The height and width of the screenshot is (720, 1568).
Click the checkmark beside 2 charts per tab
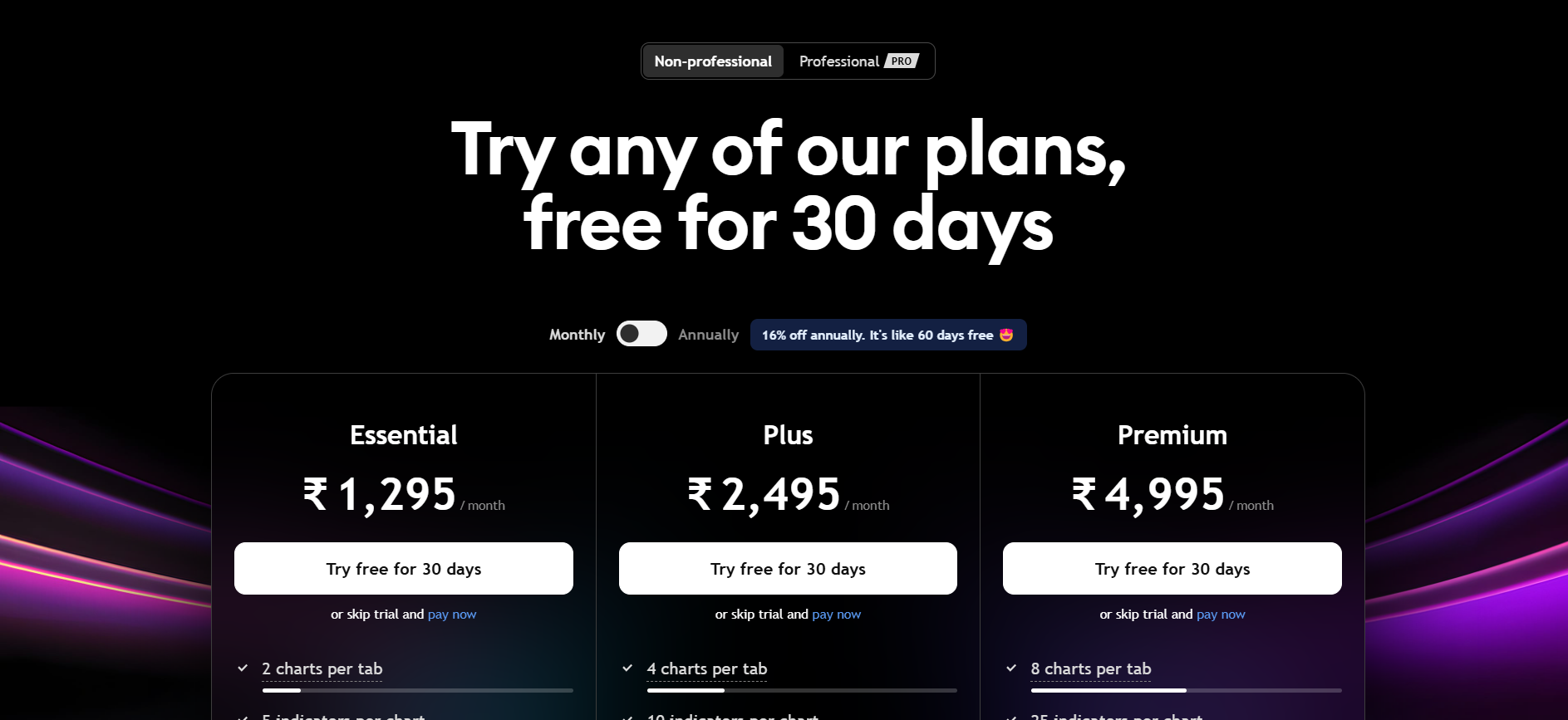tap(243, 668)
